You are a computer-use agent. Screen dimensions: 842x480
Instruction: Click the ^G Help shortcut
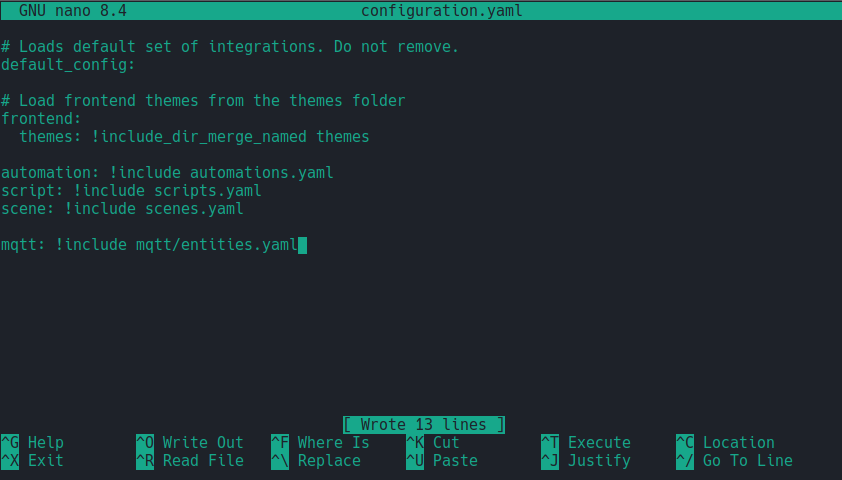click(x=32, y=442)
